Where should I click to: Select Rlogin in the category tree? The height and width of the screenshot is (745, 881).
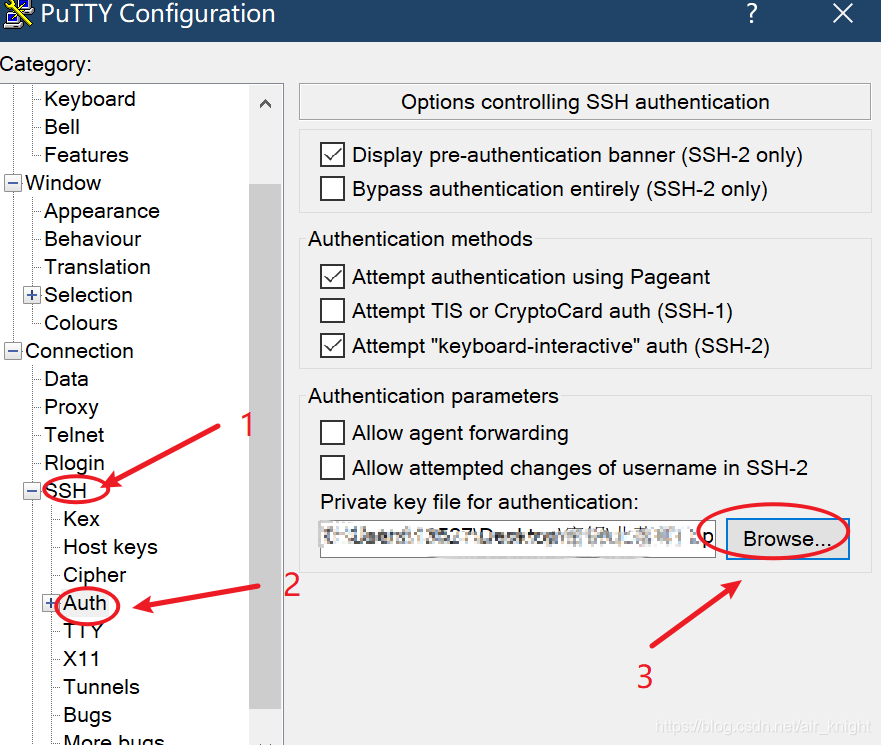(x=74, y=463)
